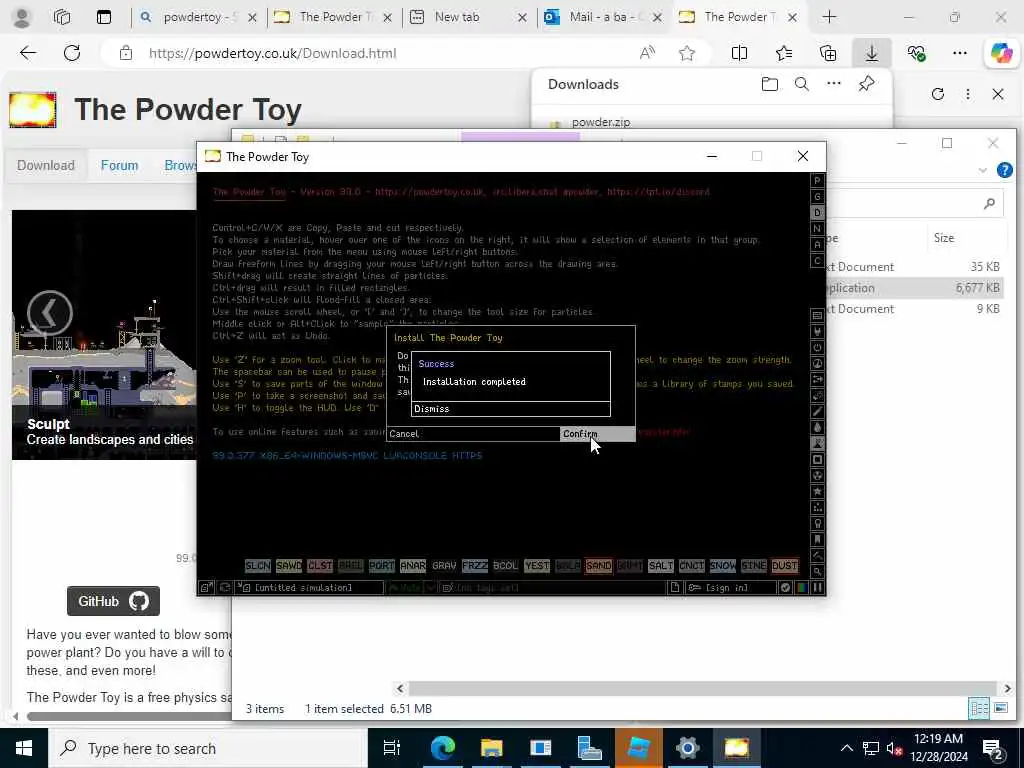Click the open simulation browser icon
The width and height of the screenshot is (1024, 768).
[x=206, y=588]
